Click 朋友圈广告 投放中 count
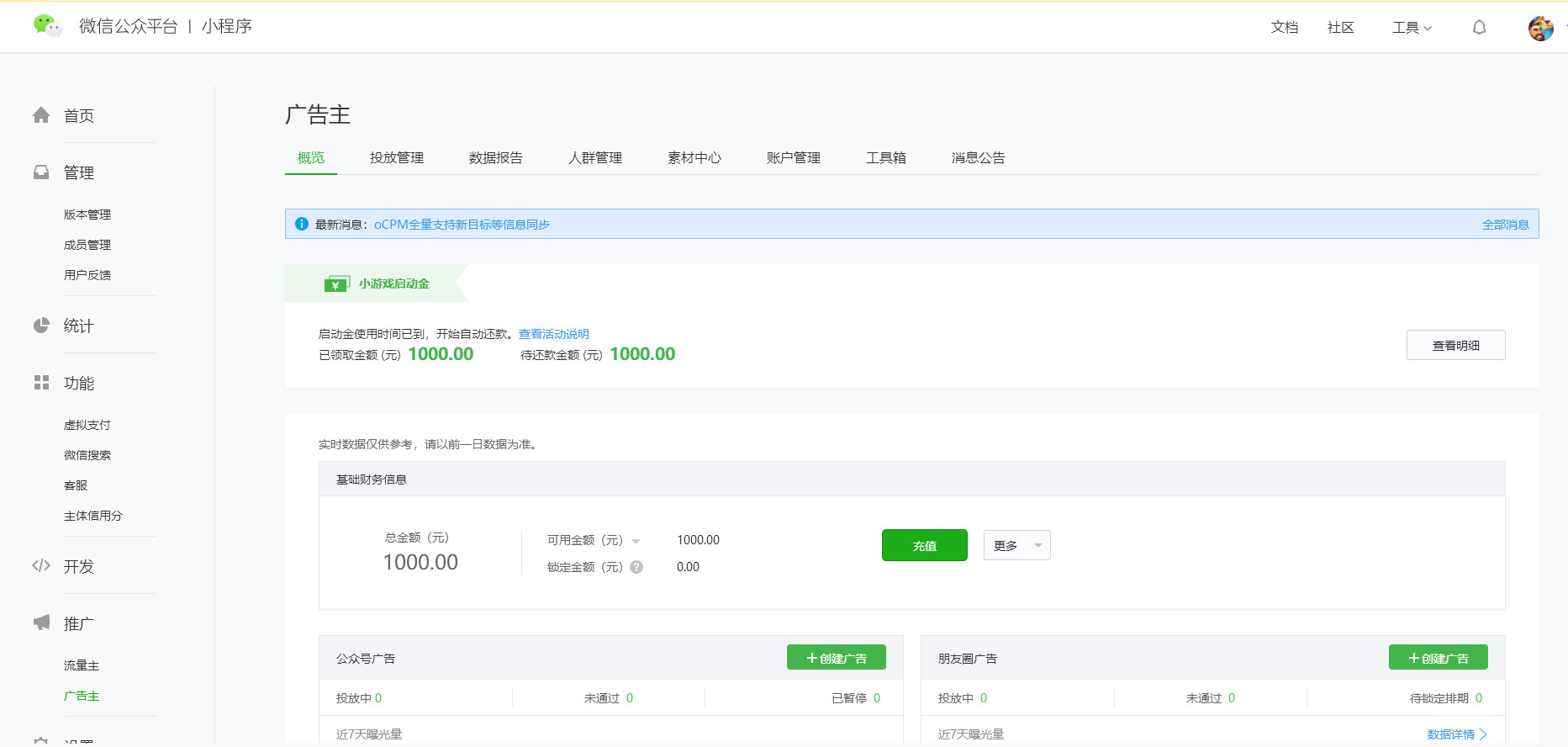1568x747 pixels. pos(984,698)
